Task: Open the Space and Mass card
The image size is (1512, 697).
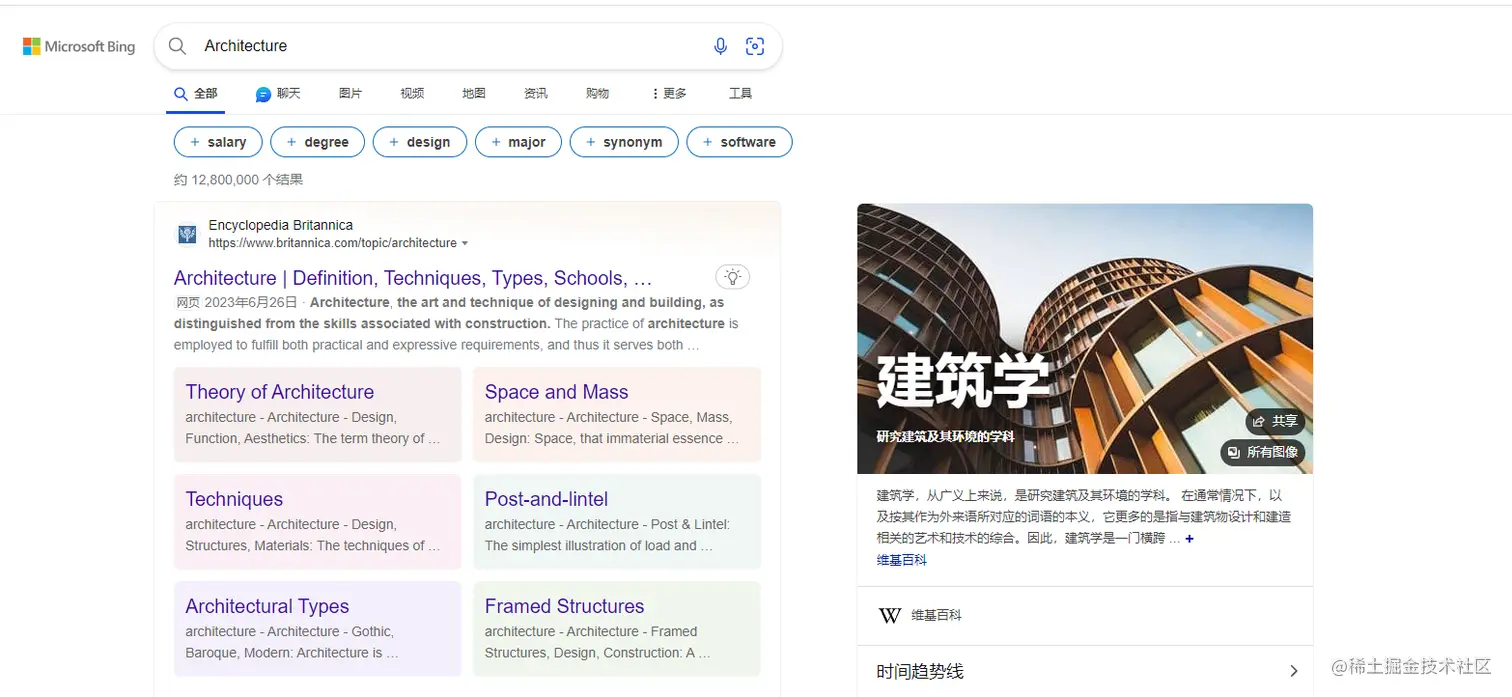Action: pos(617,414)
